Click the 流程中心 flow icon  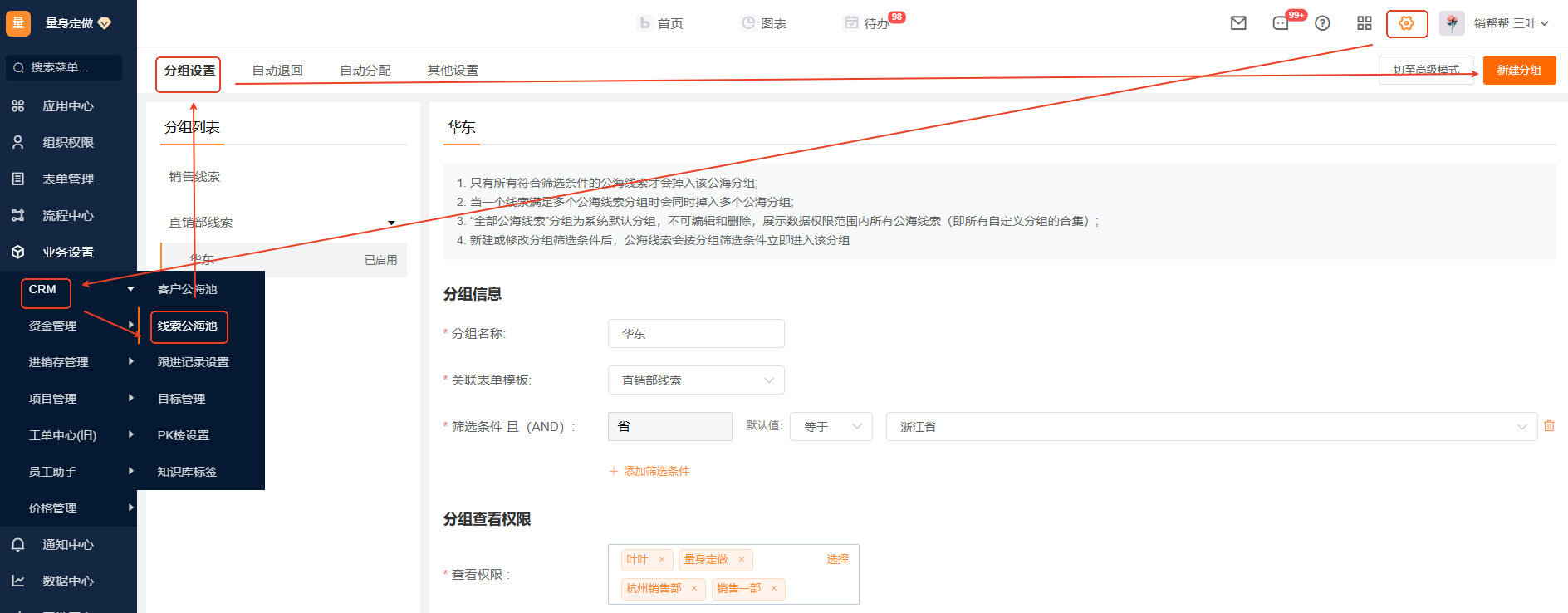18,215
